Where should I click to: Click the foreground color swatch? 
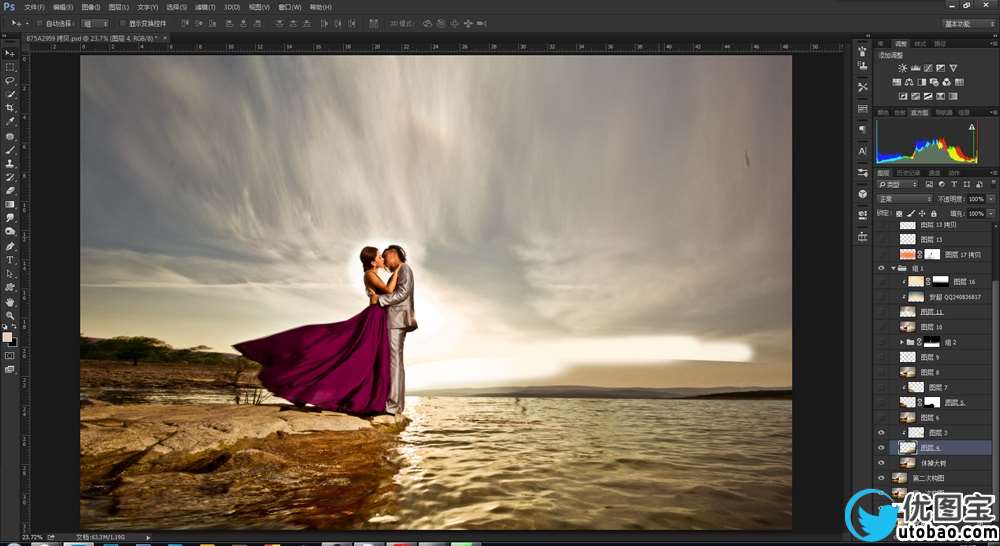point(7,337)
